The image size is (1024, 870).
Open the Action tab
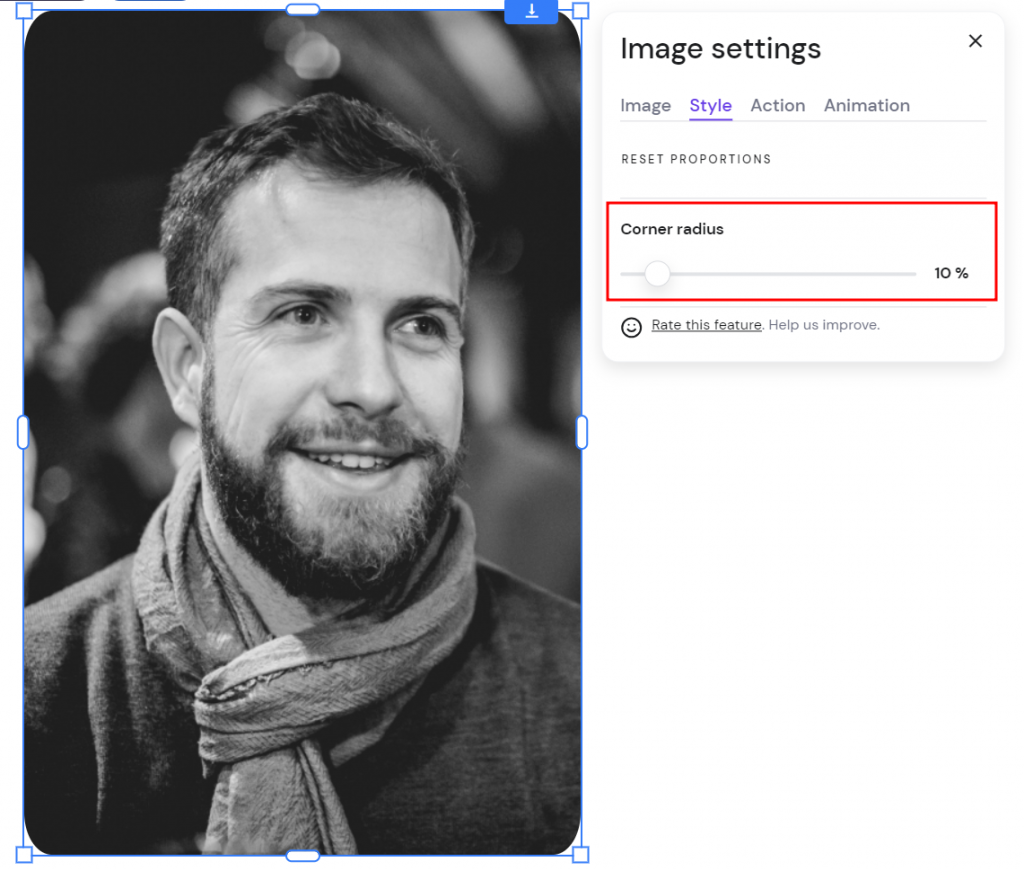pos(778,105)
